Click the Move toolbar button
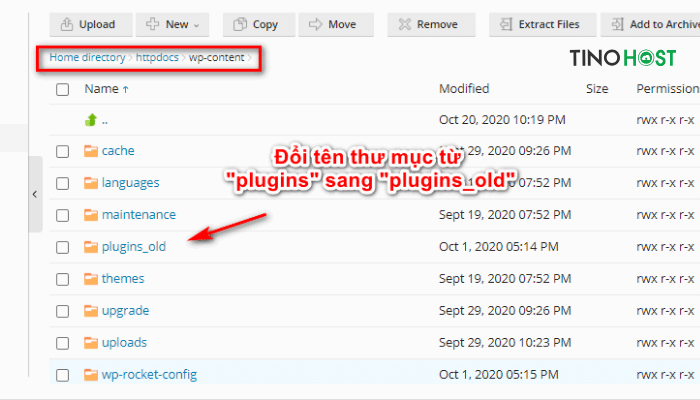Screen dimensions: 700x400 [336, 24]
